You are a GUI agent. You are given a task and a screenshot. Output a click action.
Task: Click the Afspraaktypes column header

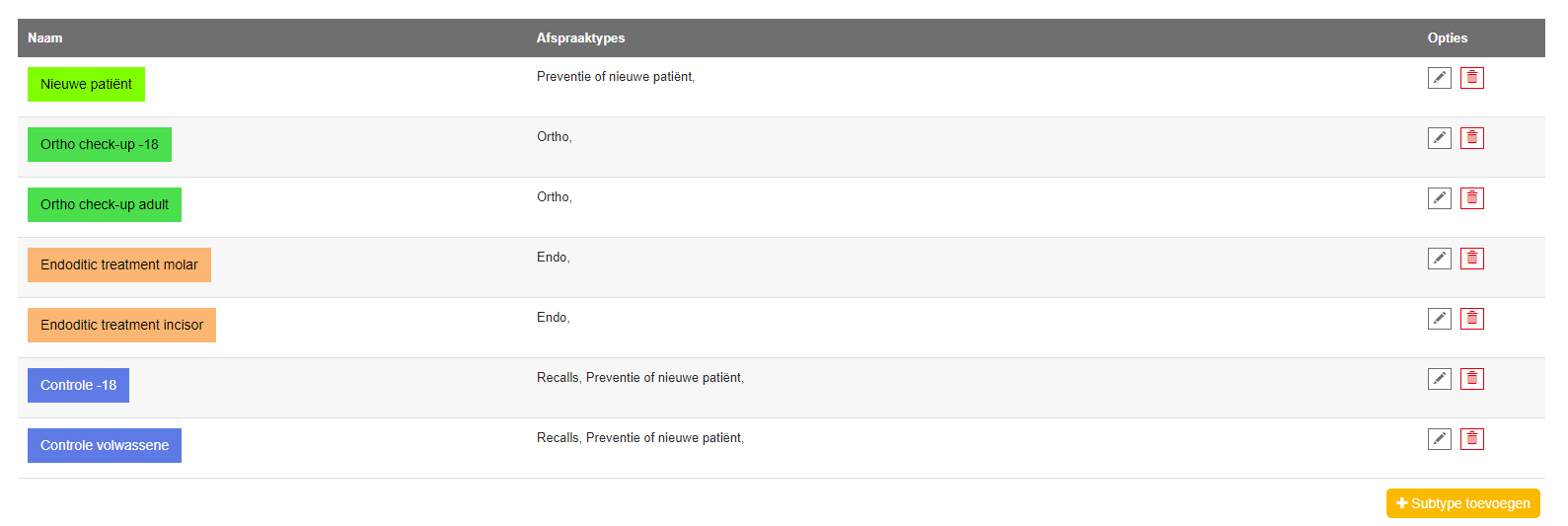[580, 38]
